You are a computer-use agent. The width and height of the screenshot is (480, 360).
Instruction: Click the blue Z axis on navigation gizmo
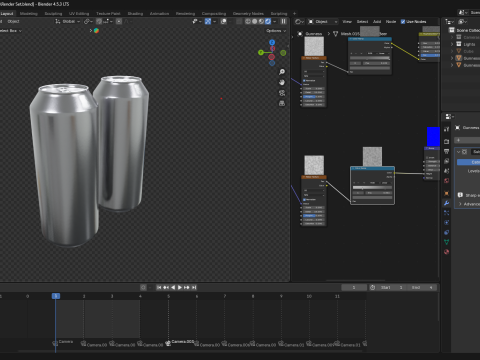pos(272,42)
